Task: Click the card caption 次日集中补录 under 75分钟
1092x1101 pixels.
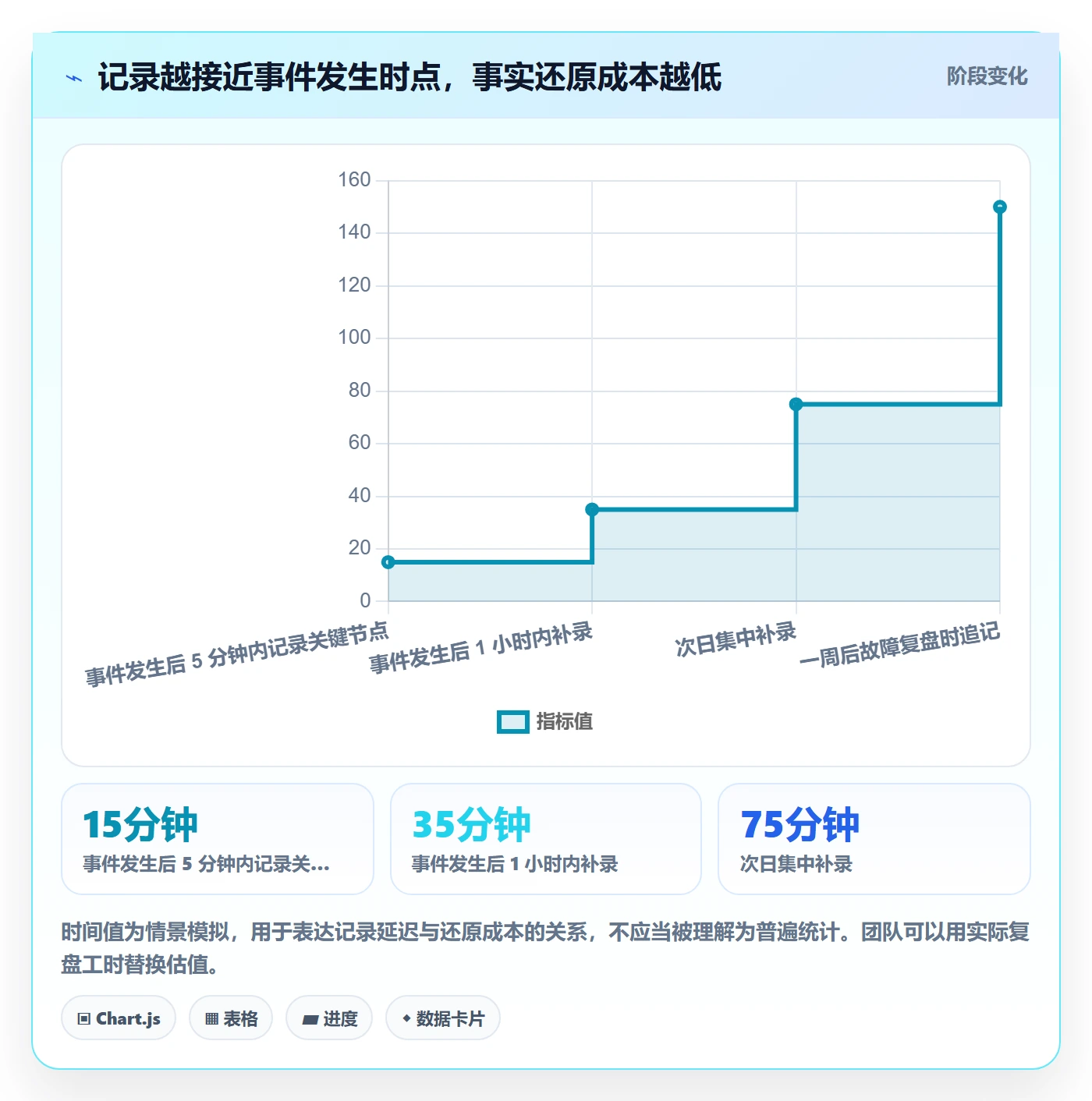Action: click(x=796, y=864)
